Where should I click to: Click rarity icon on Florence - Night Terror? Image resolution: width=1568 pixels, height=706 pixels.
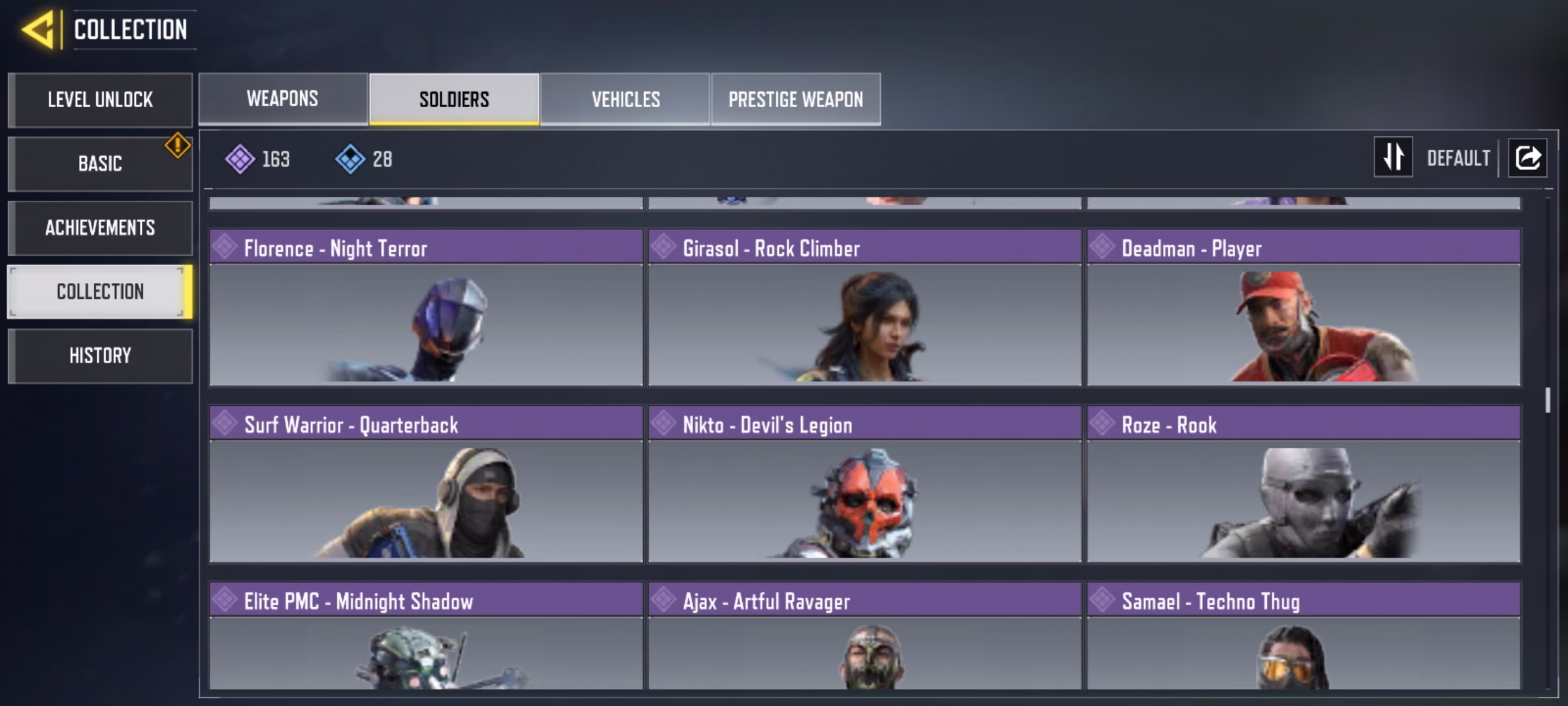tap(225, 247)
